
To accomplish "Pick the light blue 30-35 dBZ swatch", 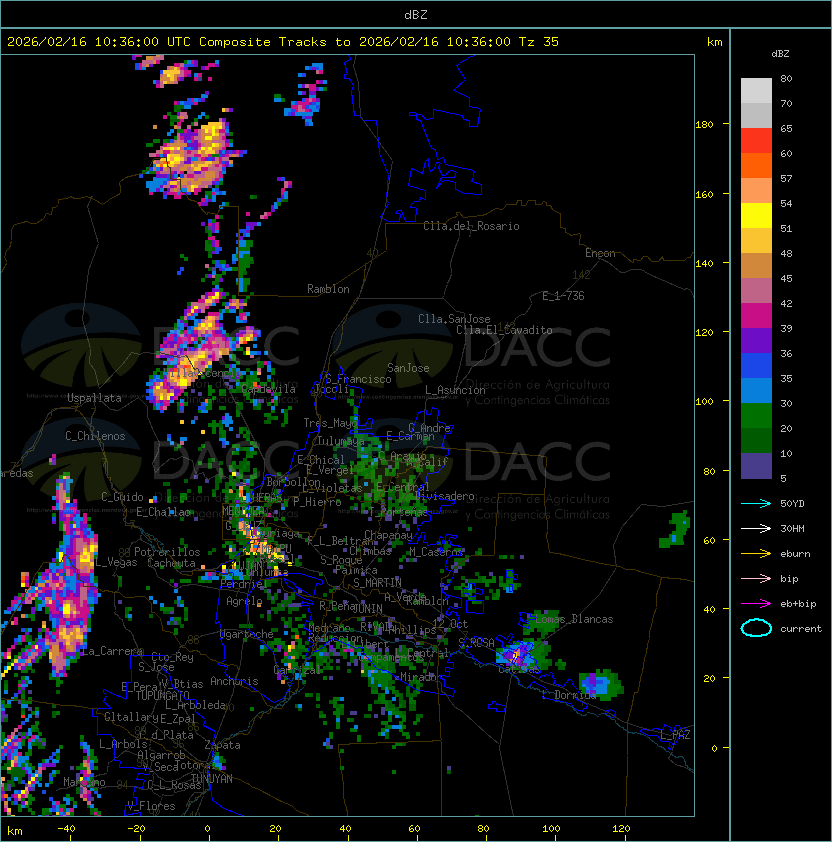I will pos(756,390).
